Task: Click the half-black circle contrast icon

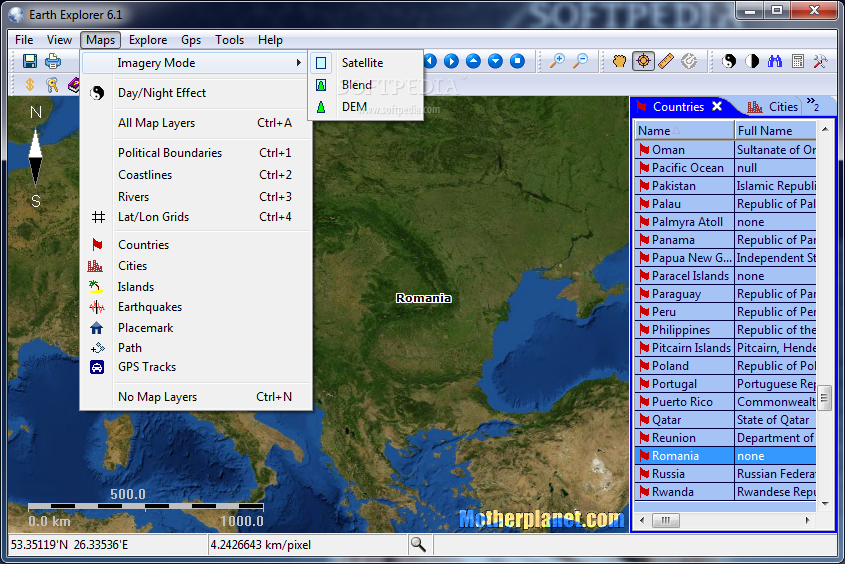Action: [752, 61]
